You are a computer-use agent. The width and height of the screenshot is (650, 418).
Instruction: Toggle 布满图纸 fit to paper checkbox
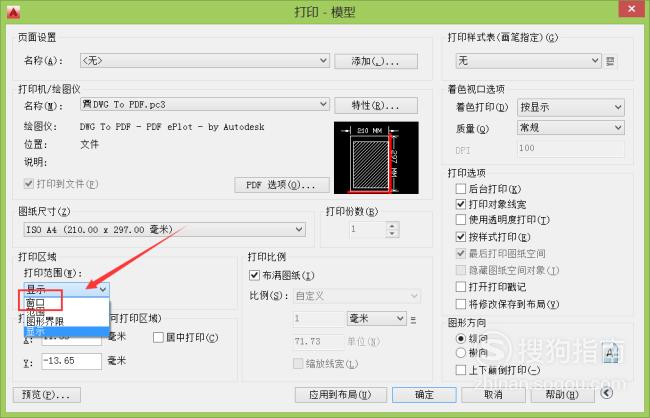[254, 275]
